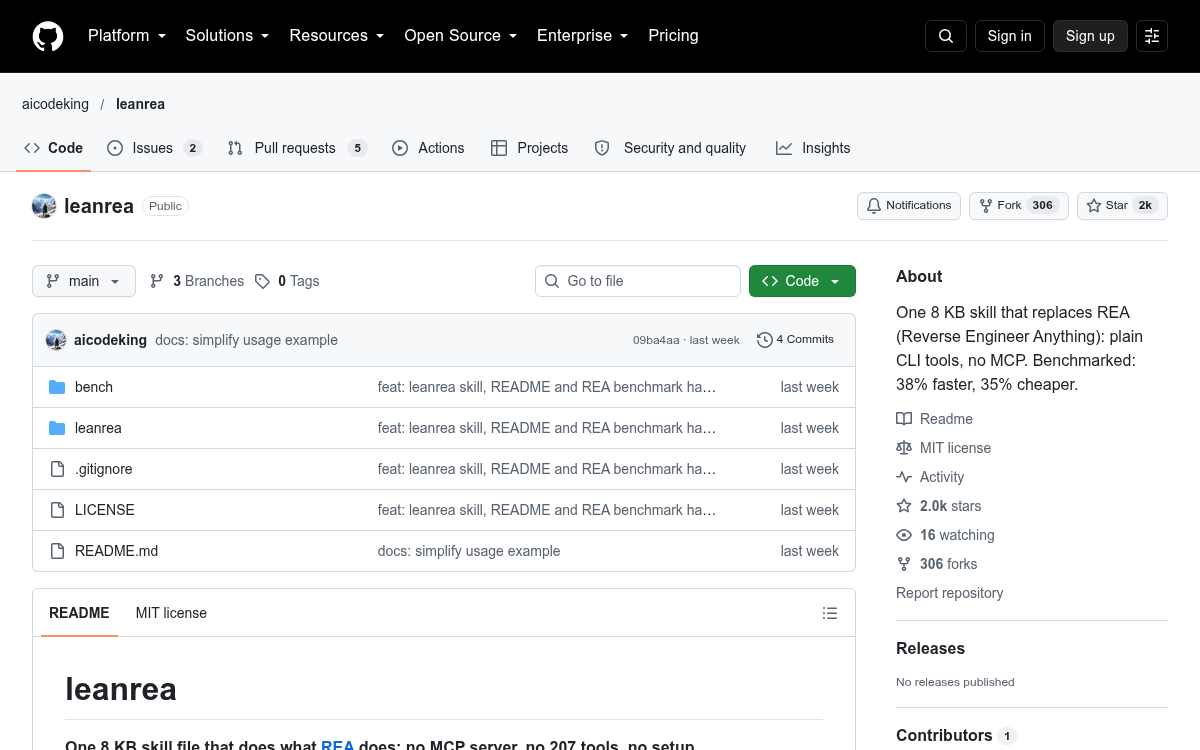1200x750 pixels.
Task: Click the Releases heading
Action: [930, 648]
